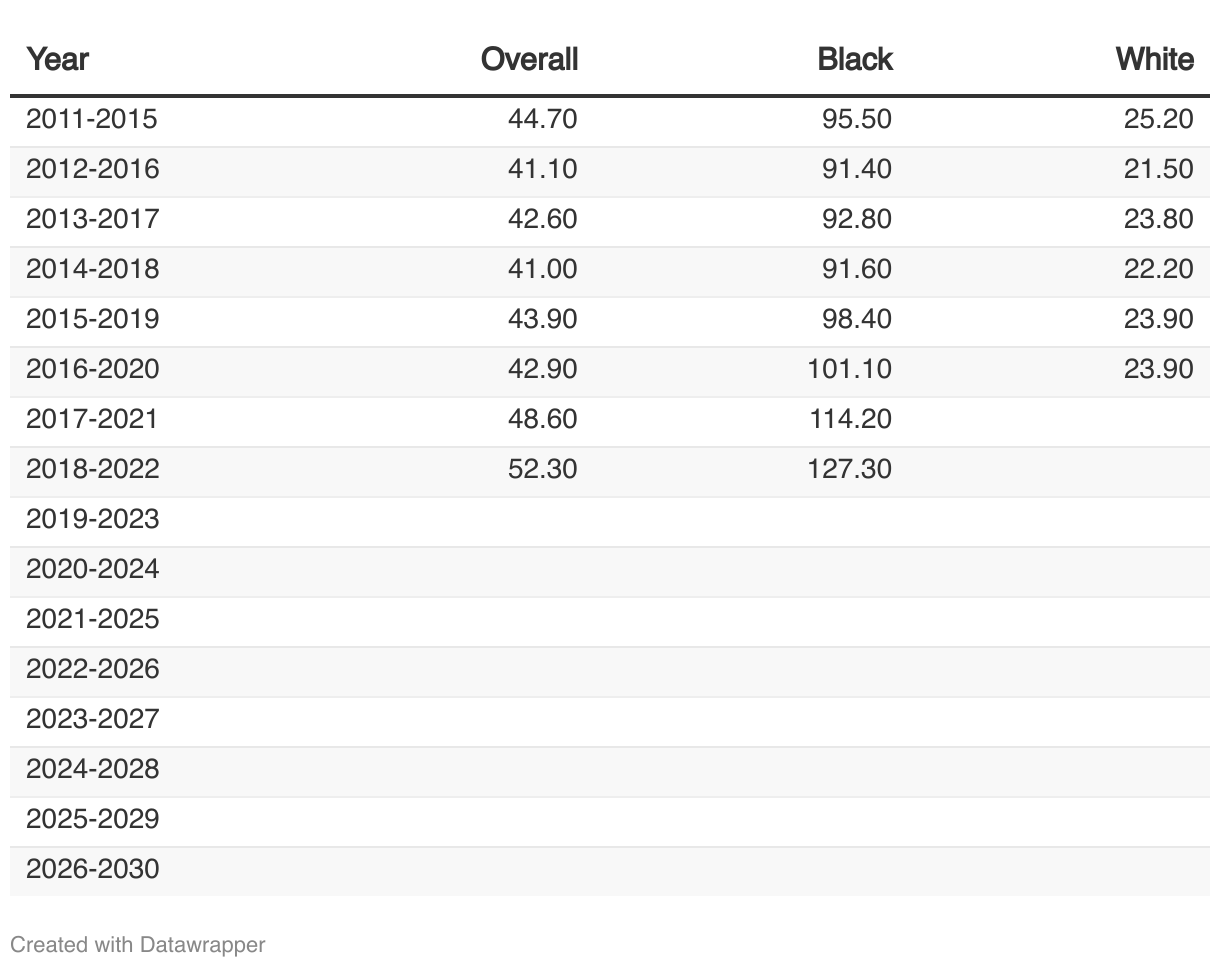Select the 2012-2016 year cell
Viewport: 1220px width, 968px height.
[92, 170]
